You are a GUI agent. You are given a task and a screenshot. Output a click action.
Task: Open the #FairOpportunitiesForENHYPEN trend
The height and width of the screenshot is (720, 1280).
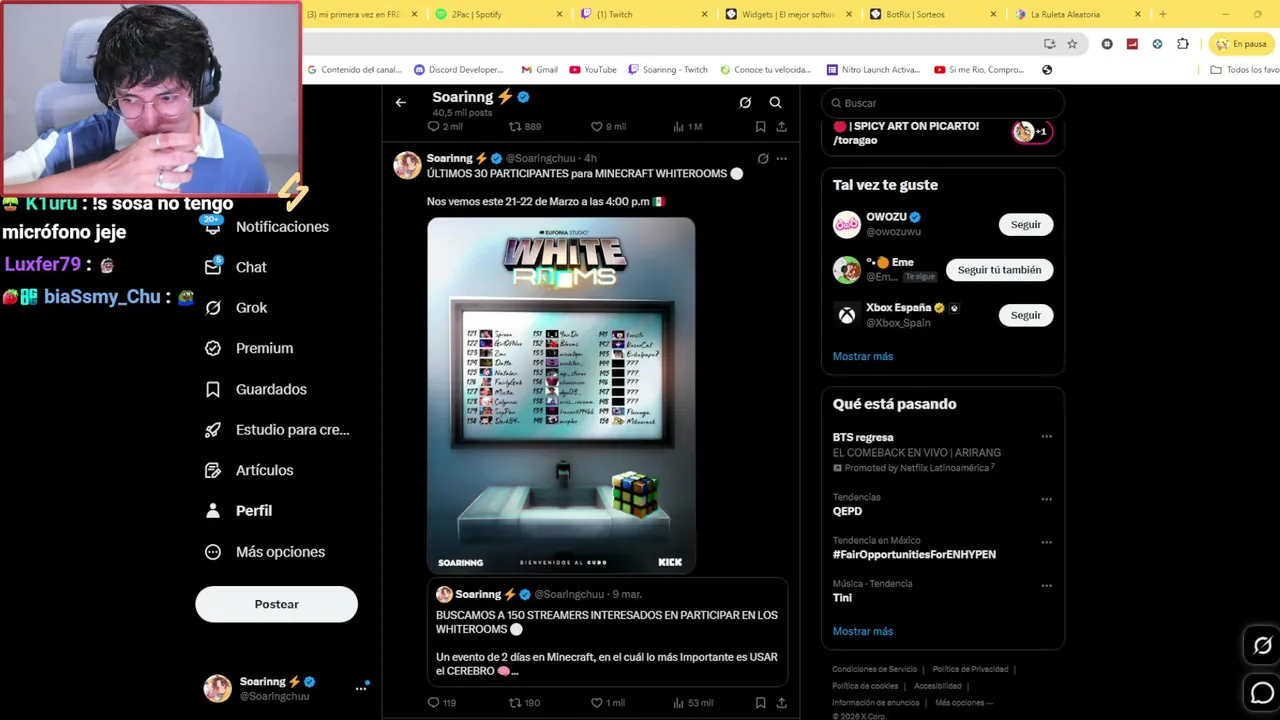pyautogui.click(x=914, y=554)
